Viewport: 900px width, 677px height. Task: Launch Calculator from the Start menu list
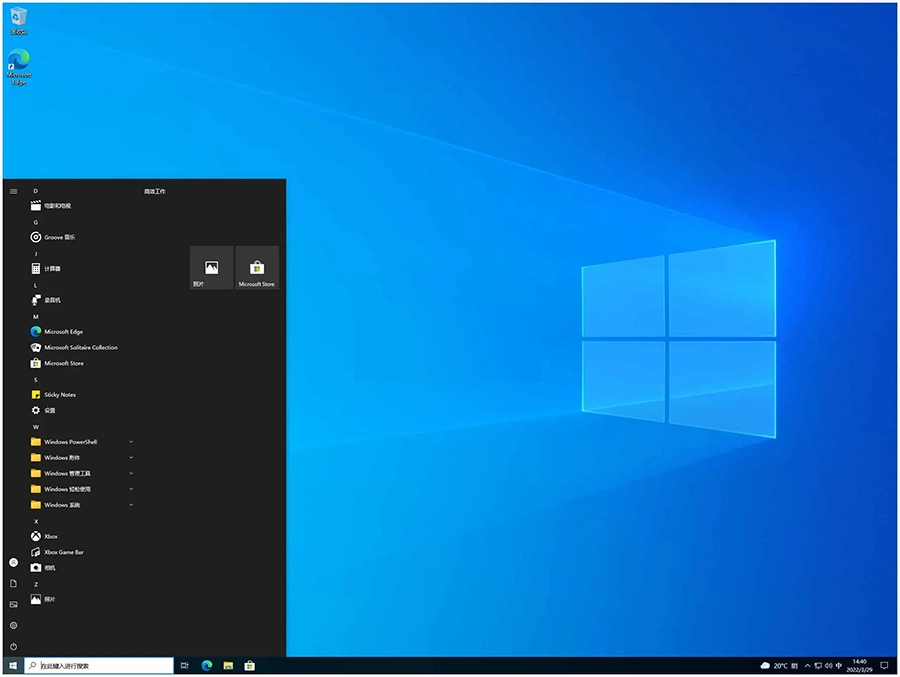pos(52,269)
